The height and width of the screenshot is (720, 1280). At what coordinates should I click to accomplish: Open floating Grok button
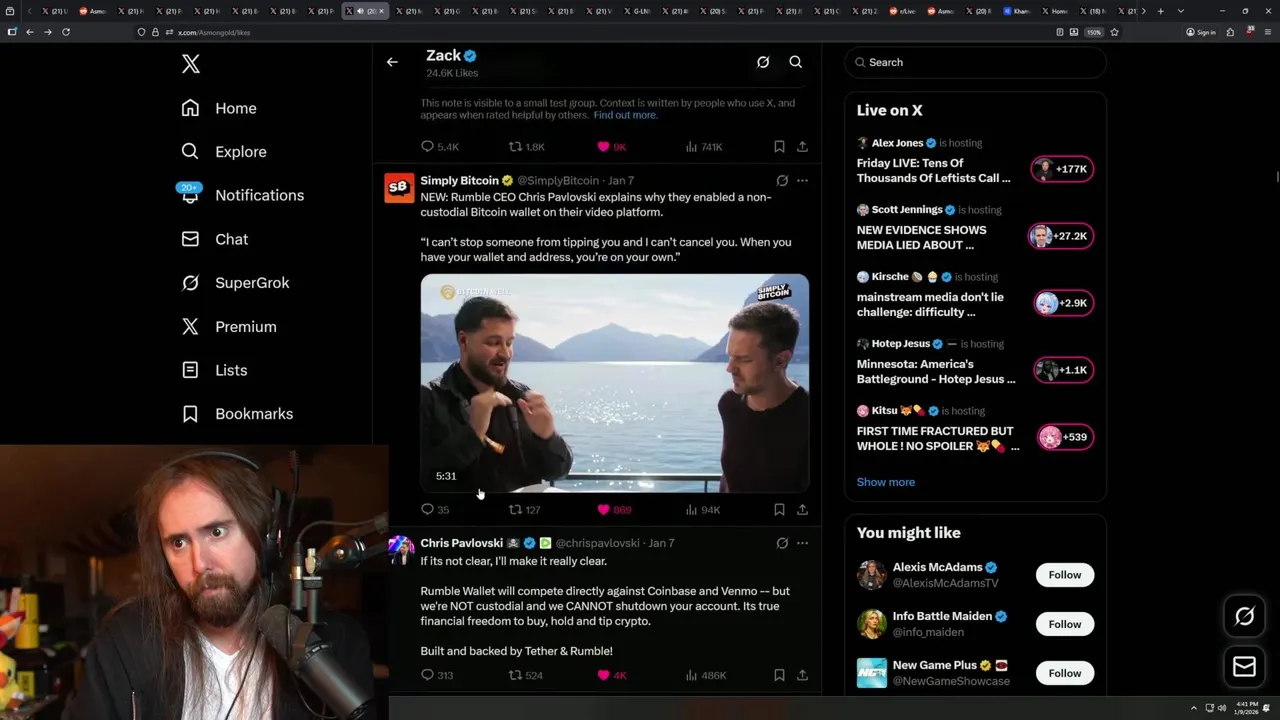[x=1244, y=617]
